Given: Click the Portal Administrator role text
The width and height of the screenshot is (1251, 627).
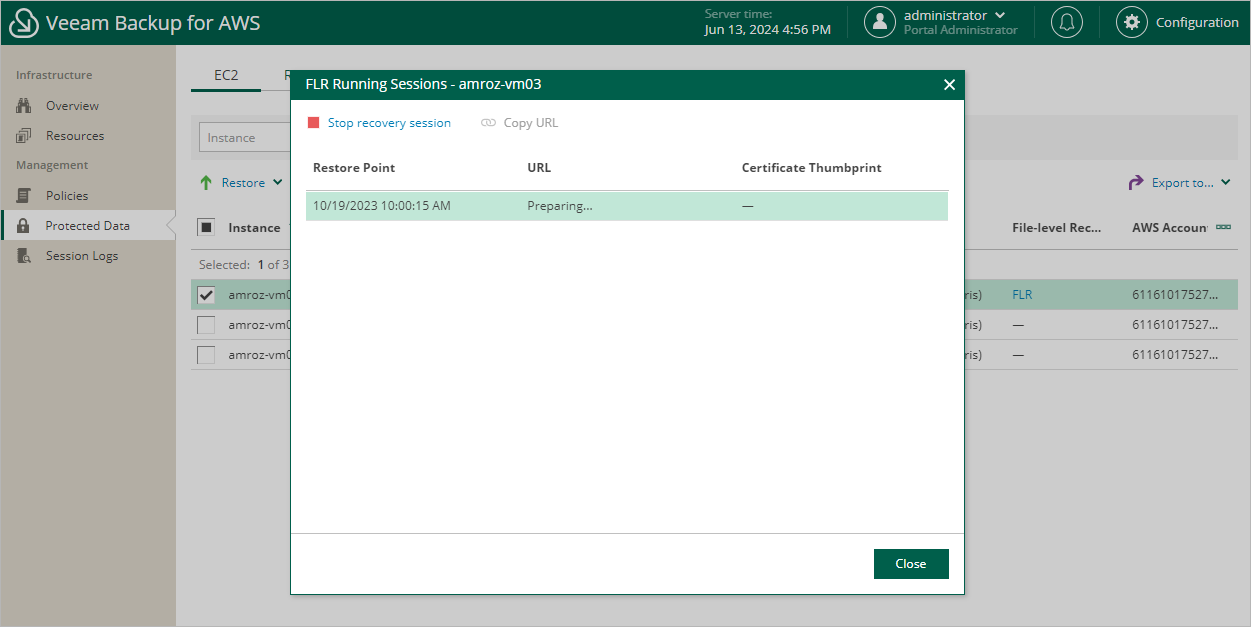Looking at the screenshot, I should point(961,30).
